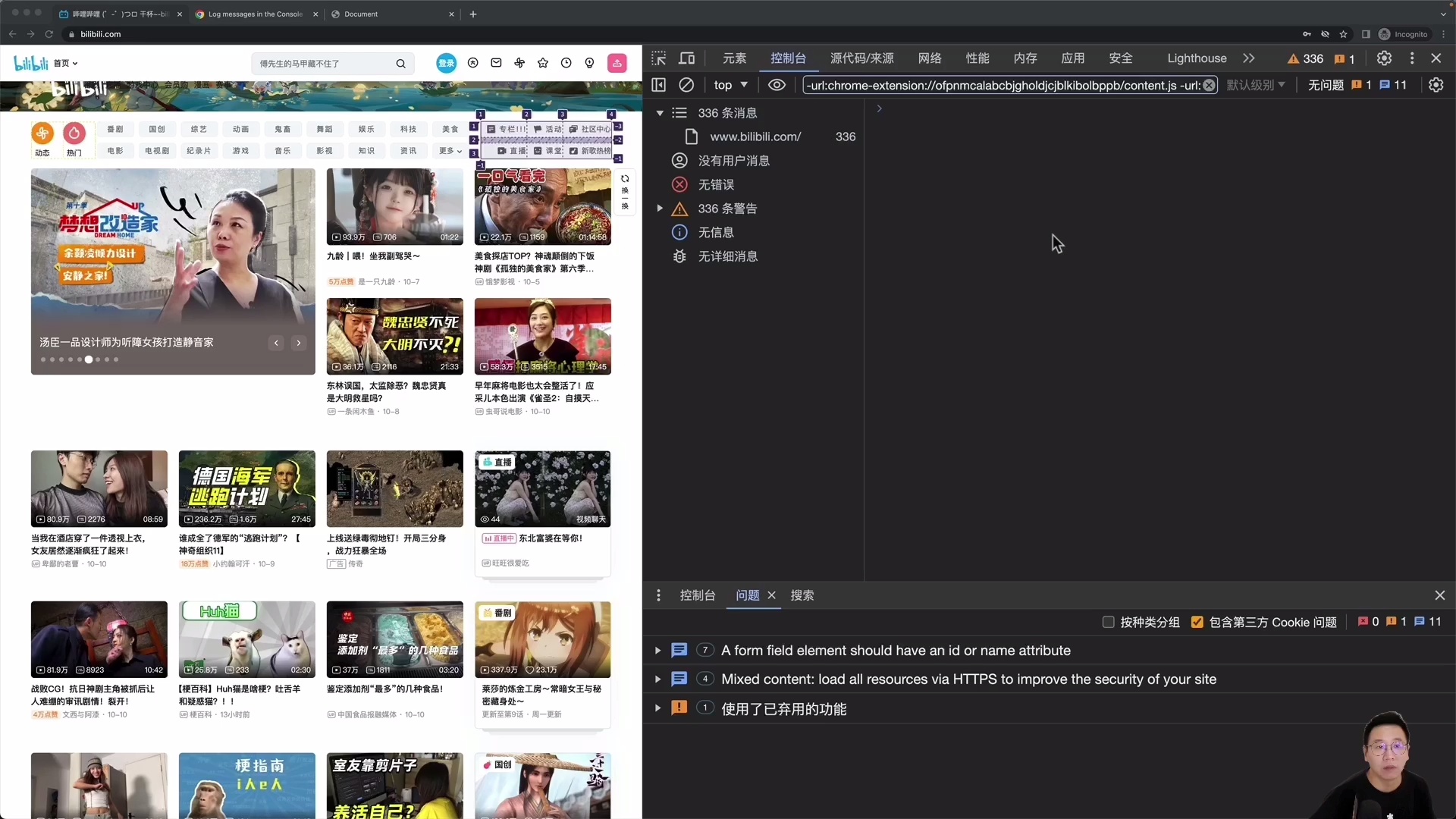This screenshot has height=819, width=1456.
Task: Toggle the device toolbar emulation
Action: (687, 58)
